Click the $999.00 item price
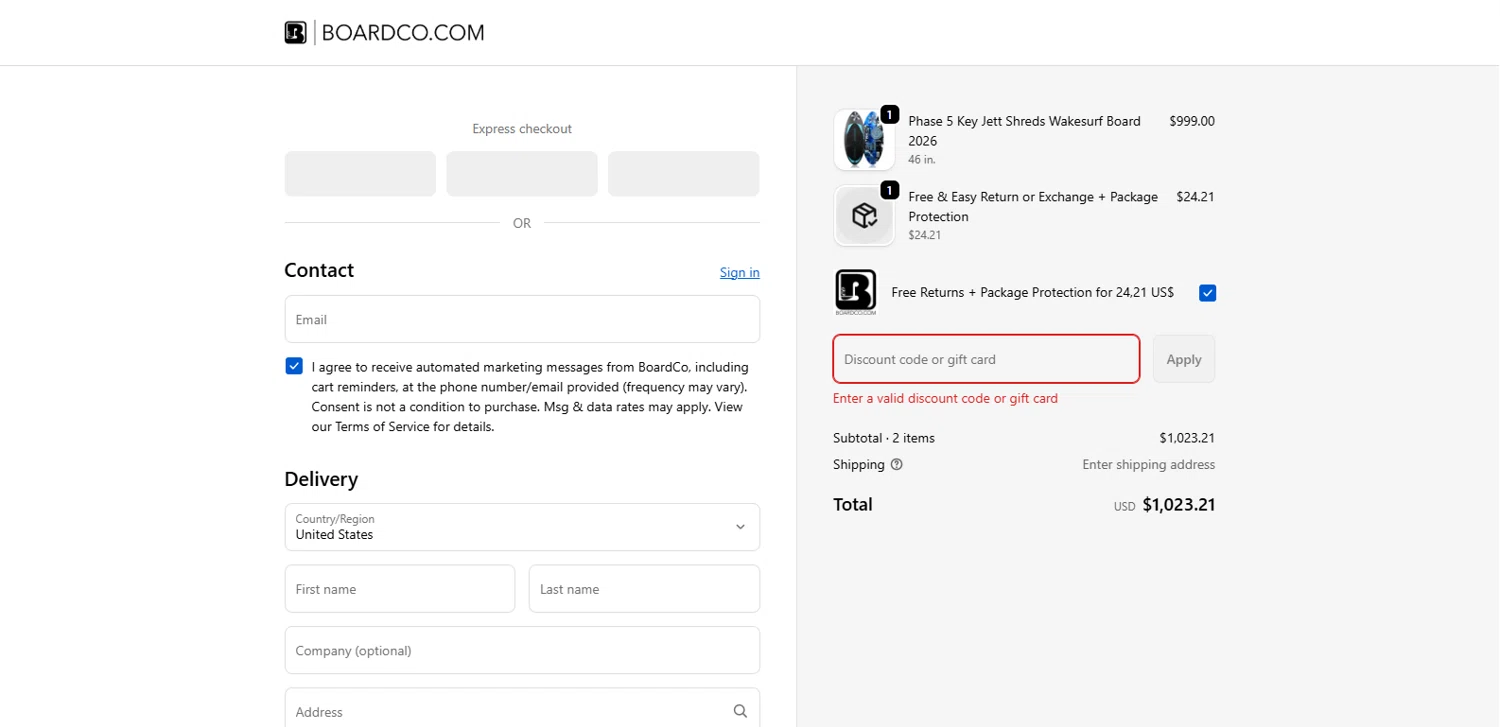Viewport: 1500px width, 727px height. click(1192, 121)
